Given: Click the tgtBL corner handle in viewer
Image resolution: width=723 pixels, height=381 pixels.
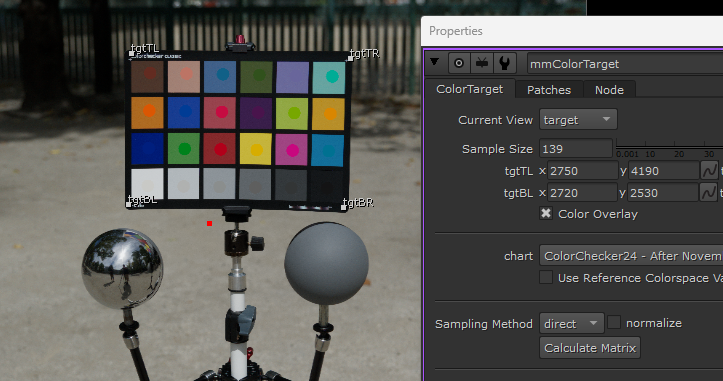Looking at the screenshot, I should pyautogui.click(x=129, y=204).
